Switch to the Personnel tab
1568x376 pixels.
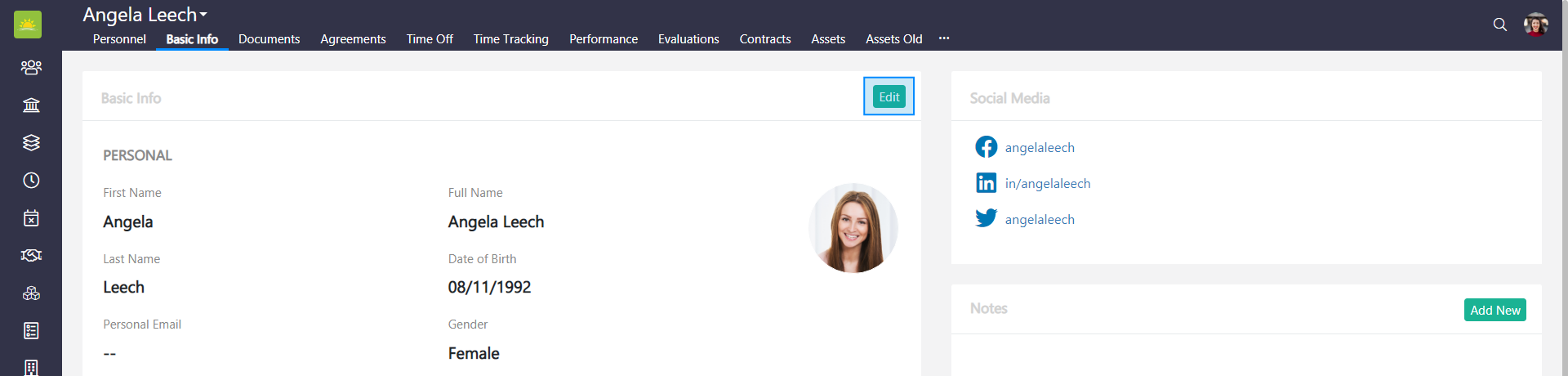click(x=119, y=39)
